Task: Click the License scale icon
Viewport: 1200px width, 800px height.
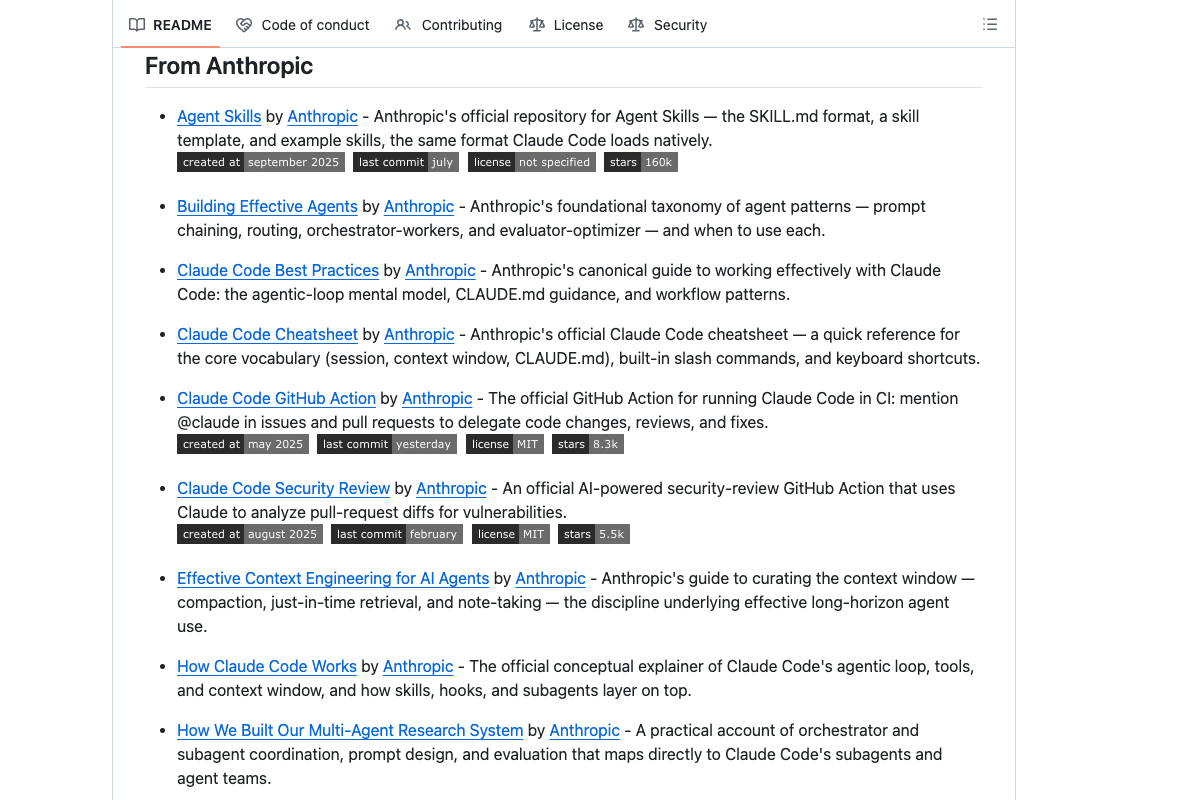Action: tap(537, 25)
